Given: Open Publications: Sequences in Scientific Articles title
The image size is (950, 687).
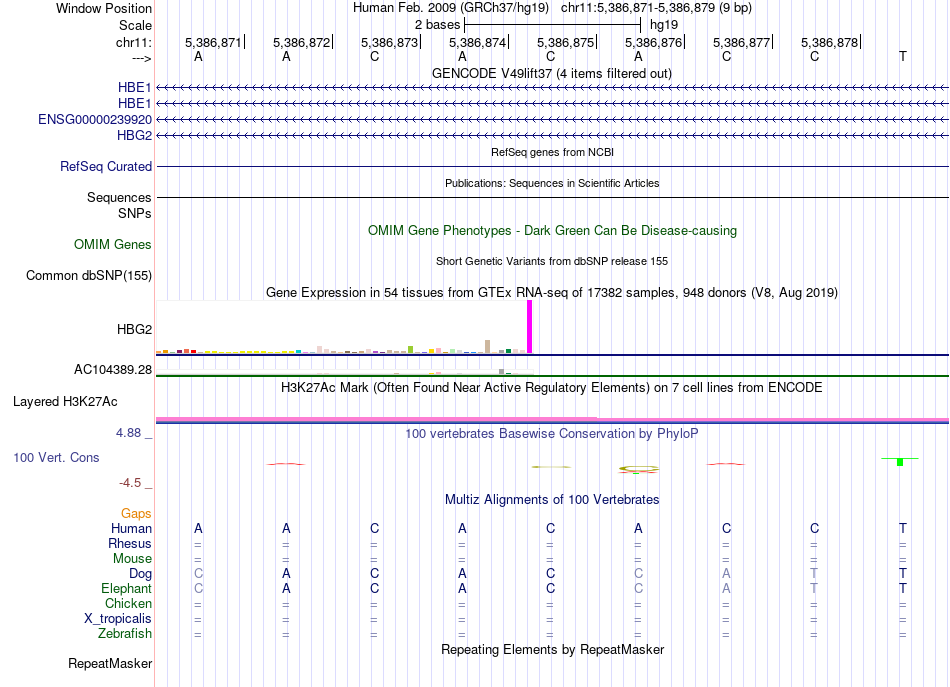Looking at the screenshot, I should (x=552, y=183).
